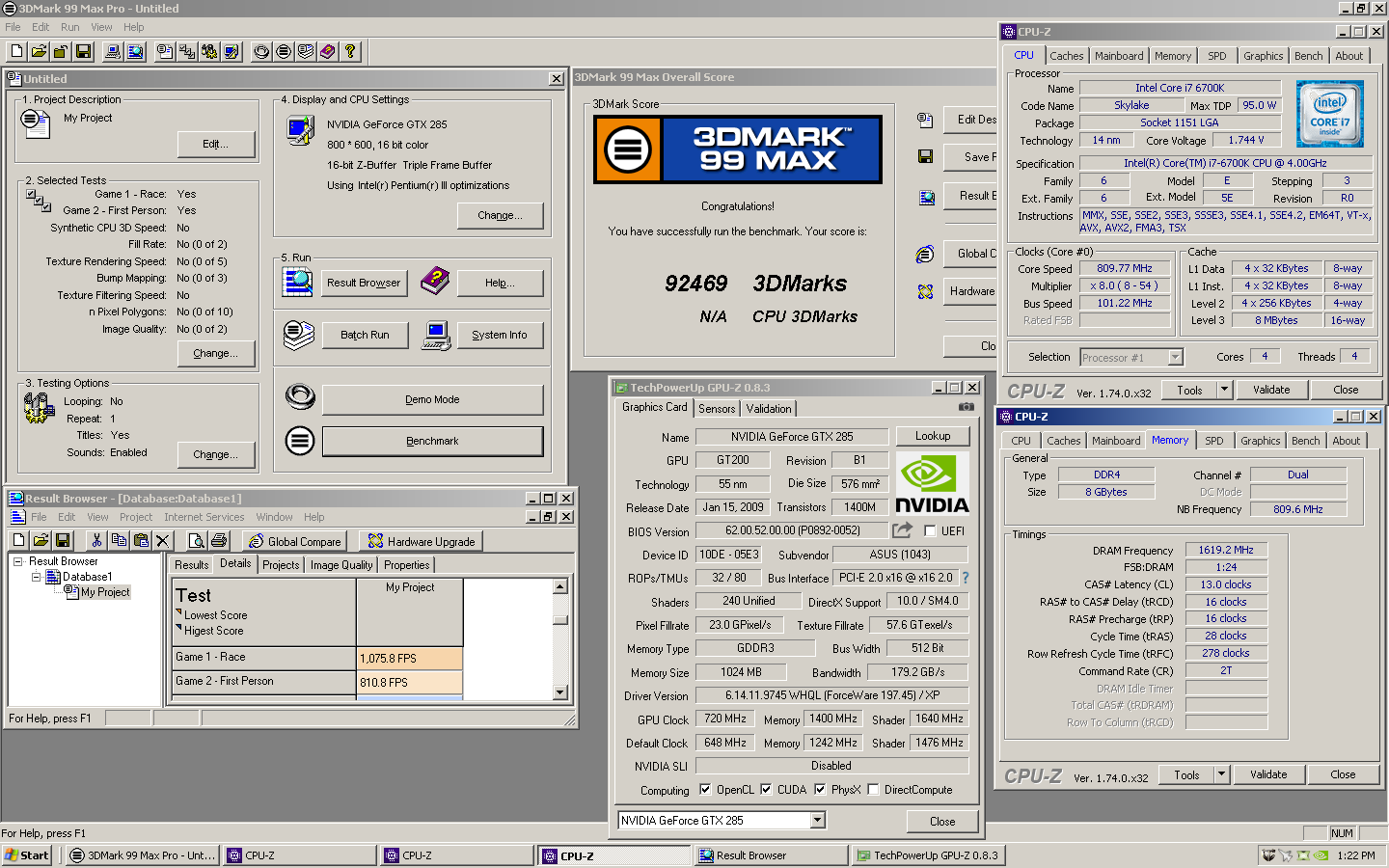Open Tools dropdown arrow in lower CPU-Z

1221,774
